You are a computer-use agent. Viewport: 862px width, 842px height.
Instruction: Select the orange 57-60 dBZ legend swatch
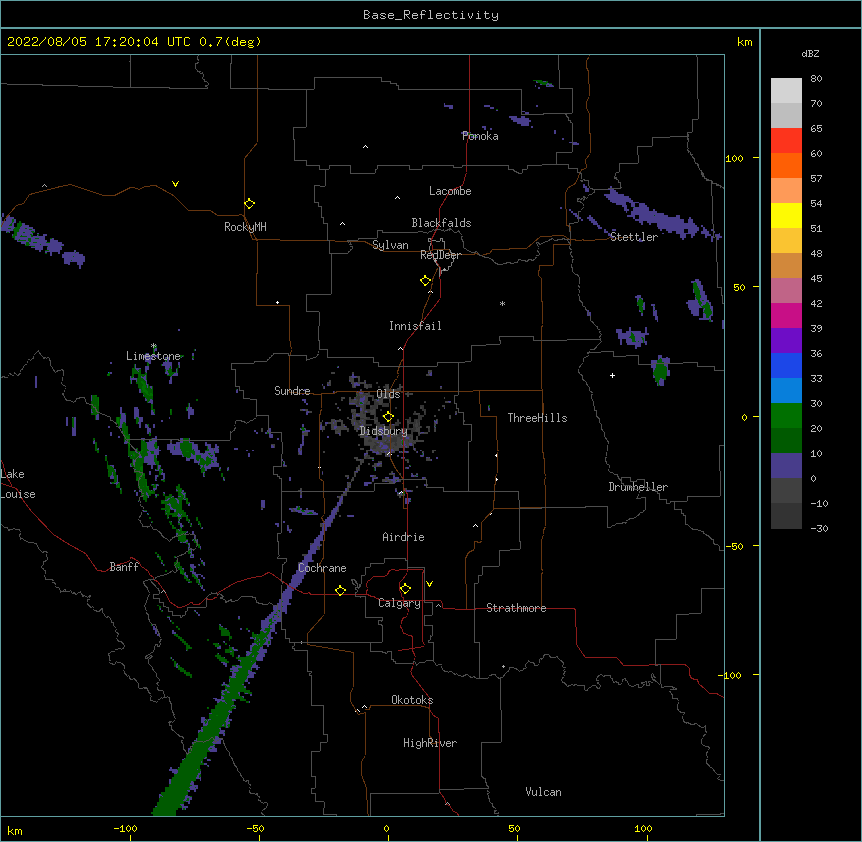tap(786, 165)
